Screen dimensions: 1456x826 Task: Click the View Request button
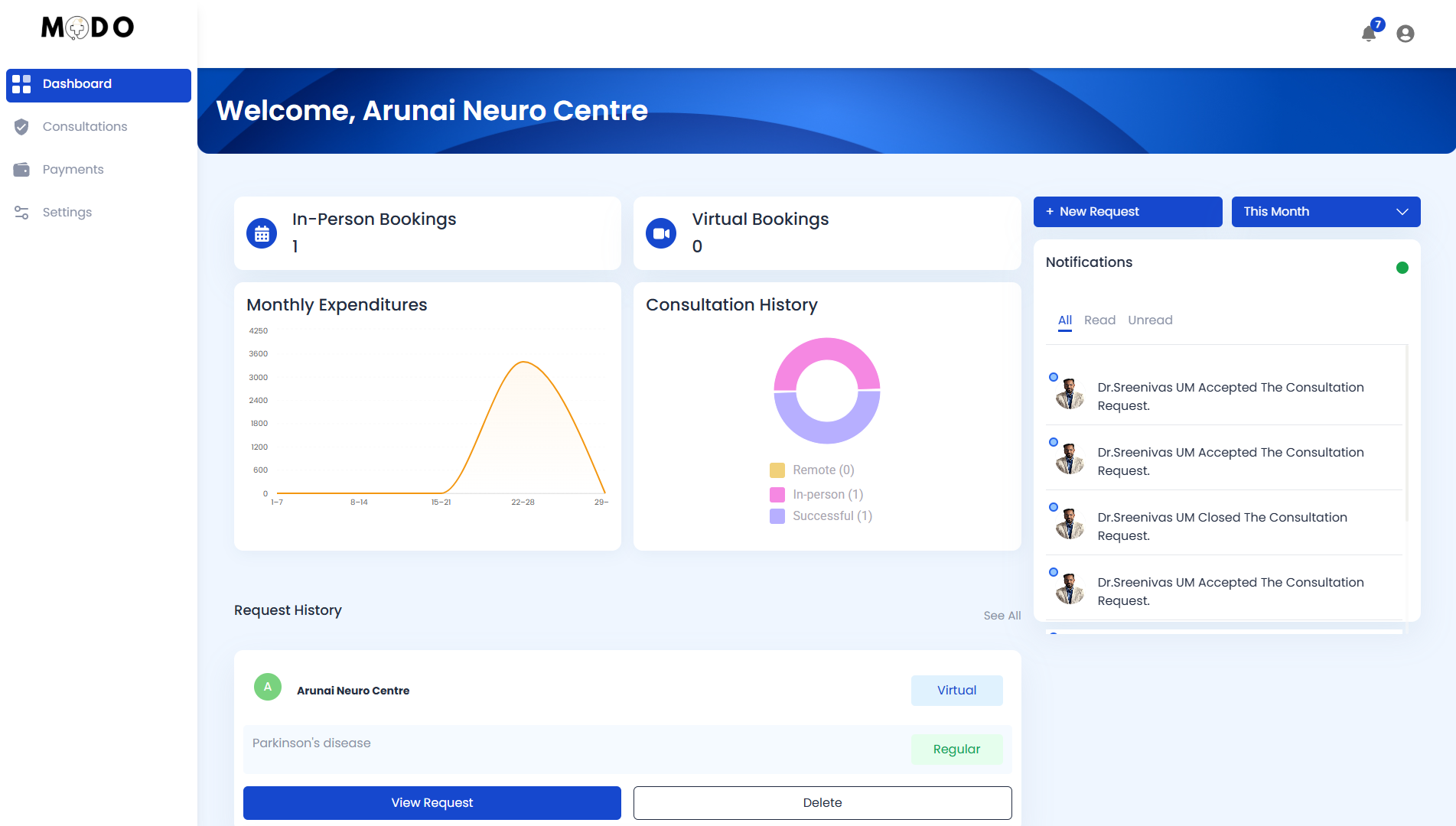point(432,803)
